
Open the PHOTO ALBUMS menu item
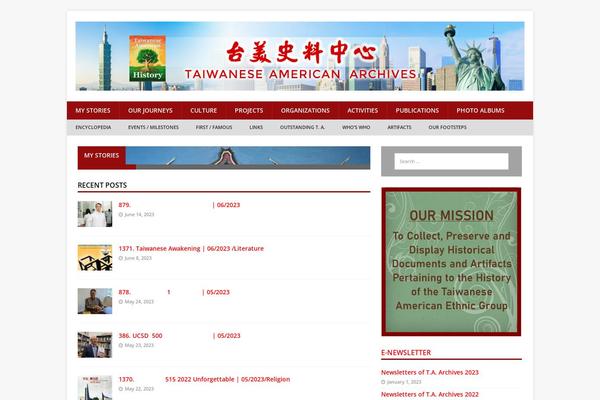pos(480,110)
